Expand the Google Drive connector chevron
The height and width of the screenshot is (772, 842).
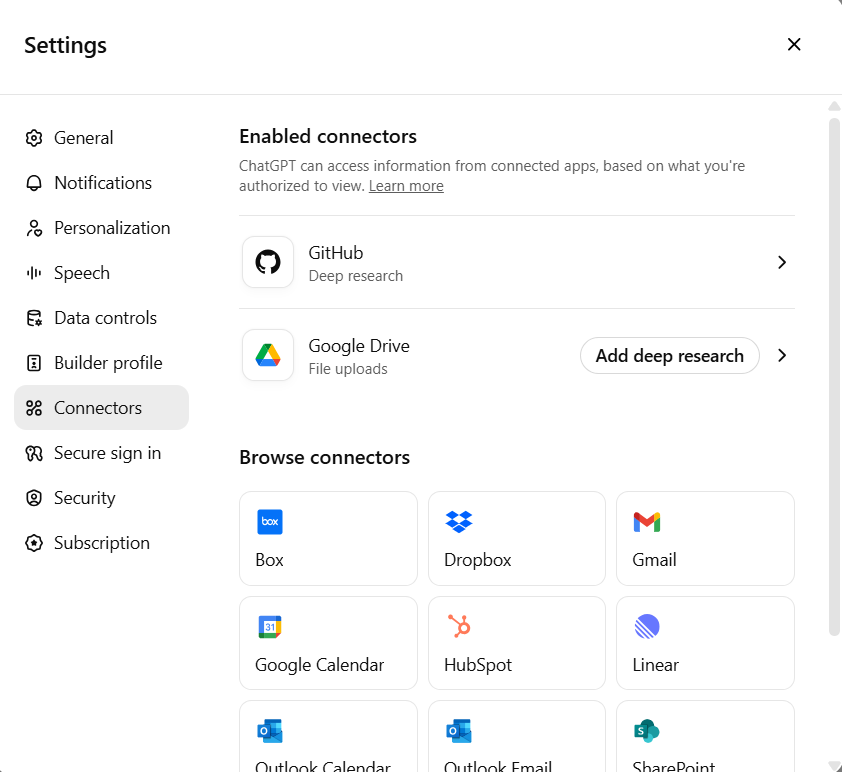click(x=782, y=355)
